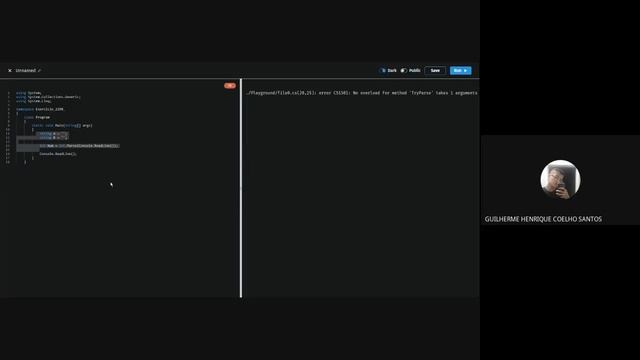This screenshot has width=640, height=360.
Task: Save the code with the Save button
Action: point(435,71)
